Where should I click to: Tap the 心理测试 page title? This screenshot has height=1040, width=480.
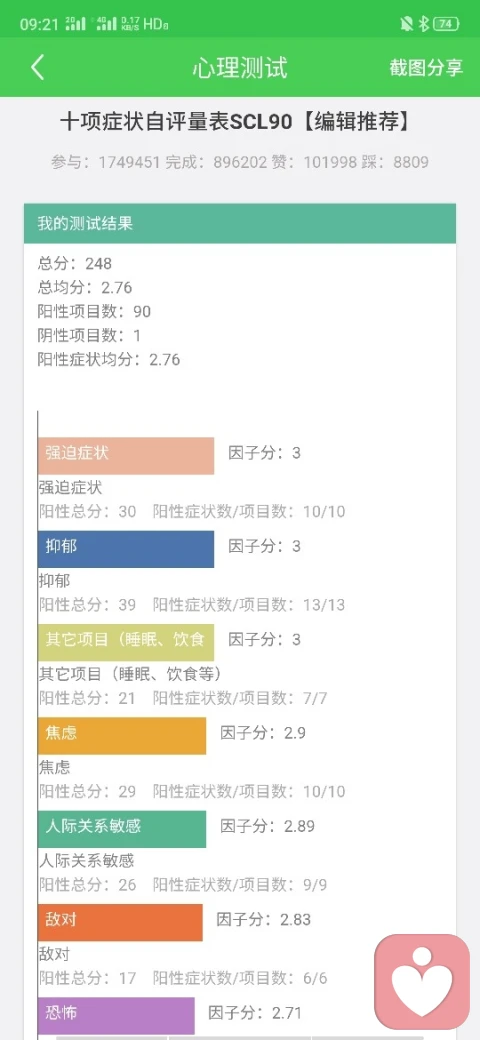[x=240, y=68]
